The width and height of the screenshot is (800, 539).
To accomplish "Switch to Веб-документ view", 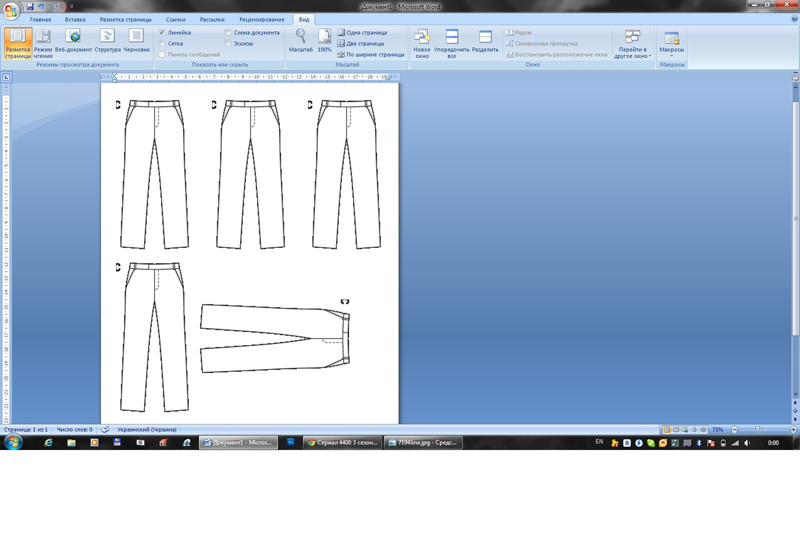I will pos(73,43).
